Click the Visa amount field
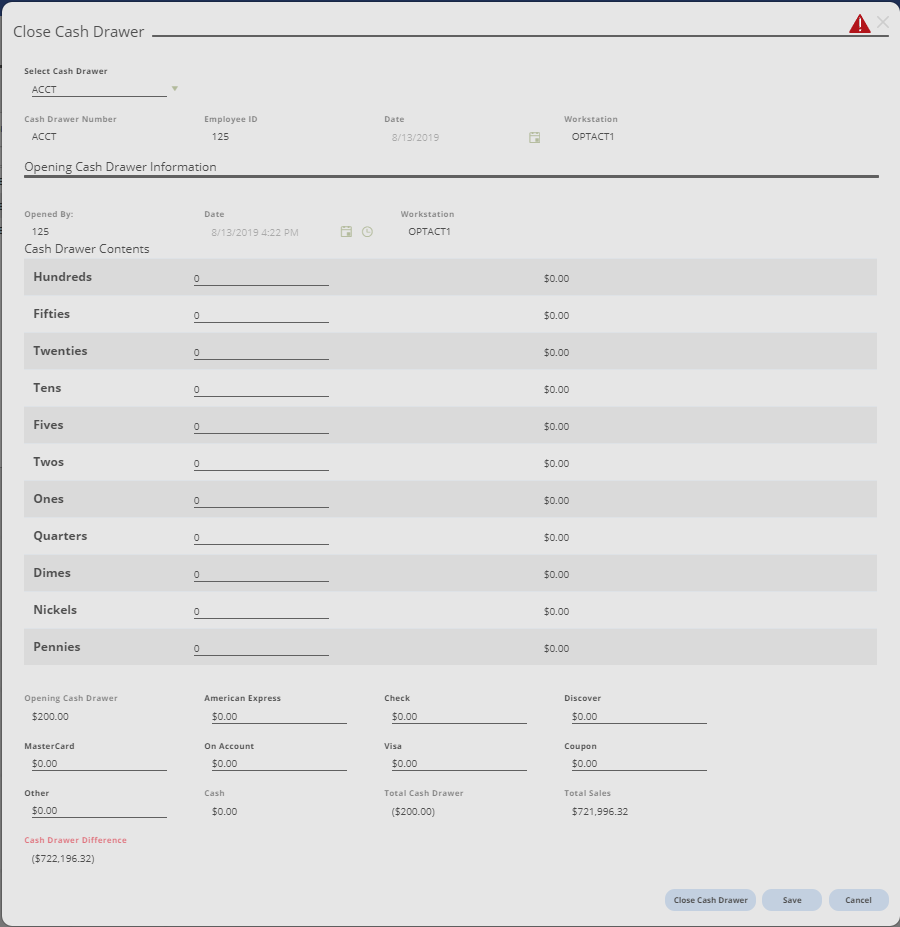The height and width of the screenshot is (927, 900). 459,764
